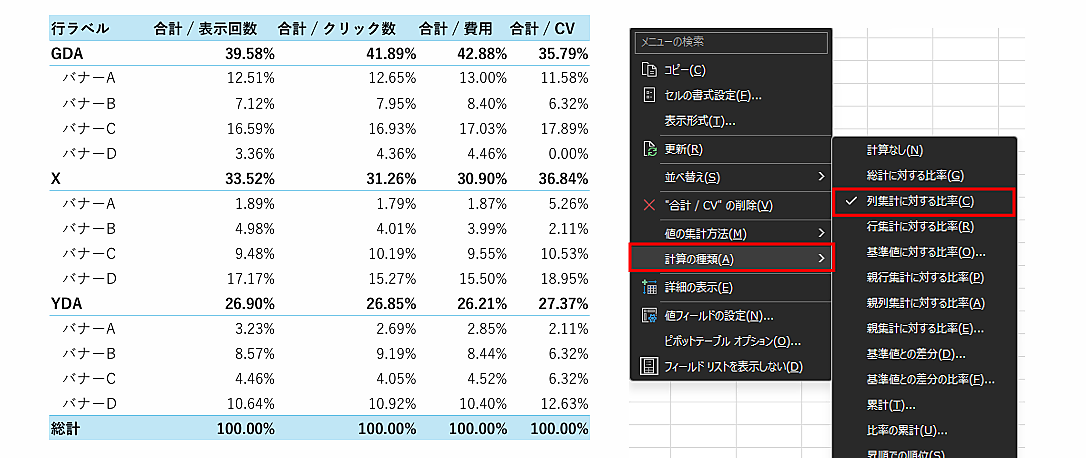
Task: Open ピボットテーブル オプション menu entry
Action: tap(732, 341)
